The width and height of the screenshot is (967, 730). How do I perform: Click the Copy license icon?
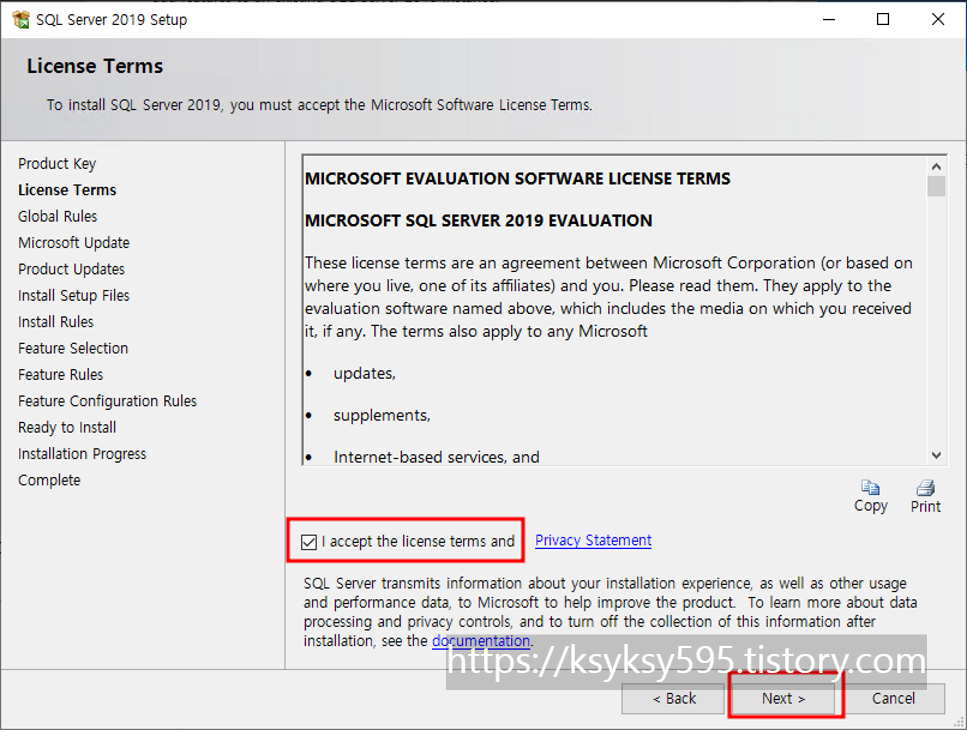pyautogui.click(x=870, y=488)
